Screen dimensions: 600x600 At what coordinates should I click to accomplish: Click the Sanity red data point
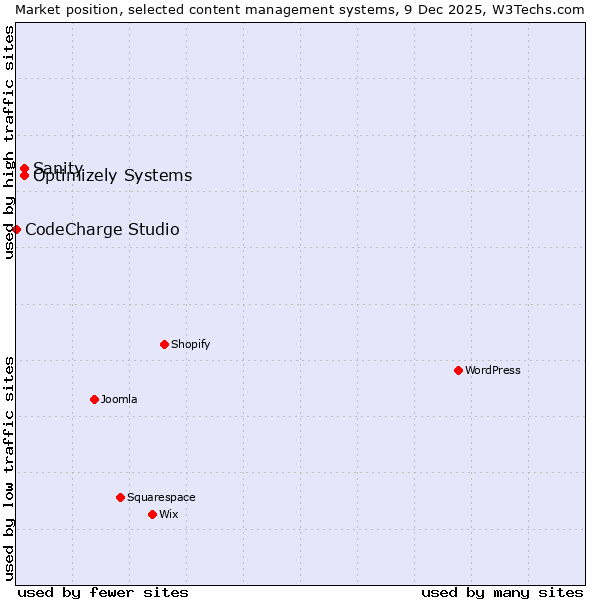[x=24, y=169]
